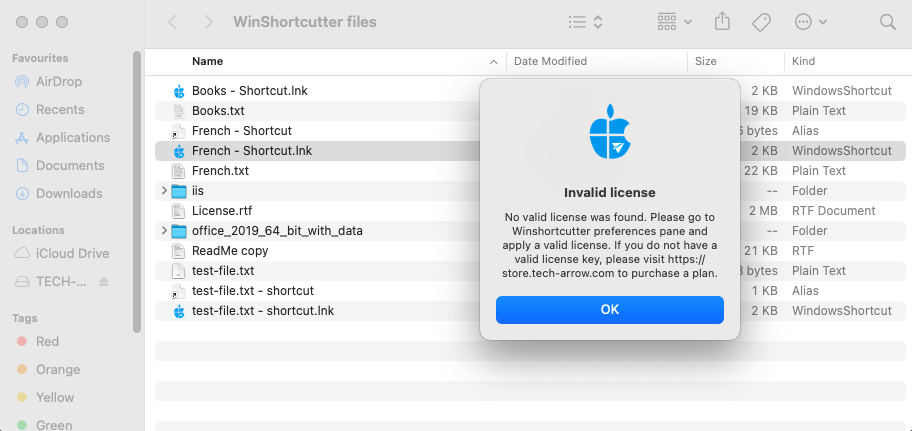The image size is (912, 431).
Task: Click the Search magnifier icon
Action: pos(887,22)
